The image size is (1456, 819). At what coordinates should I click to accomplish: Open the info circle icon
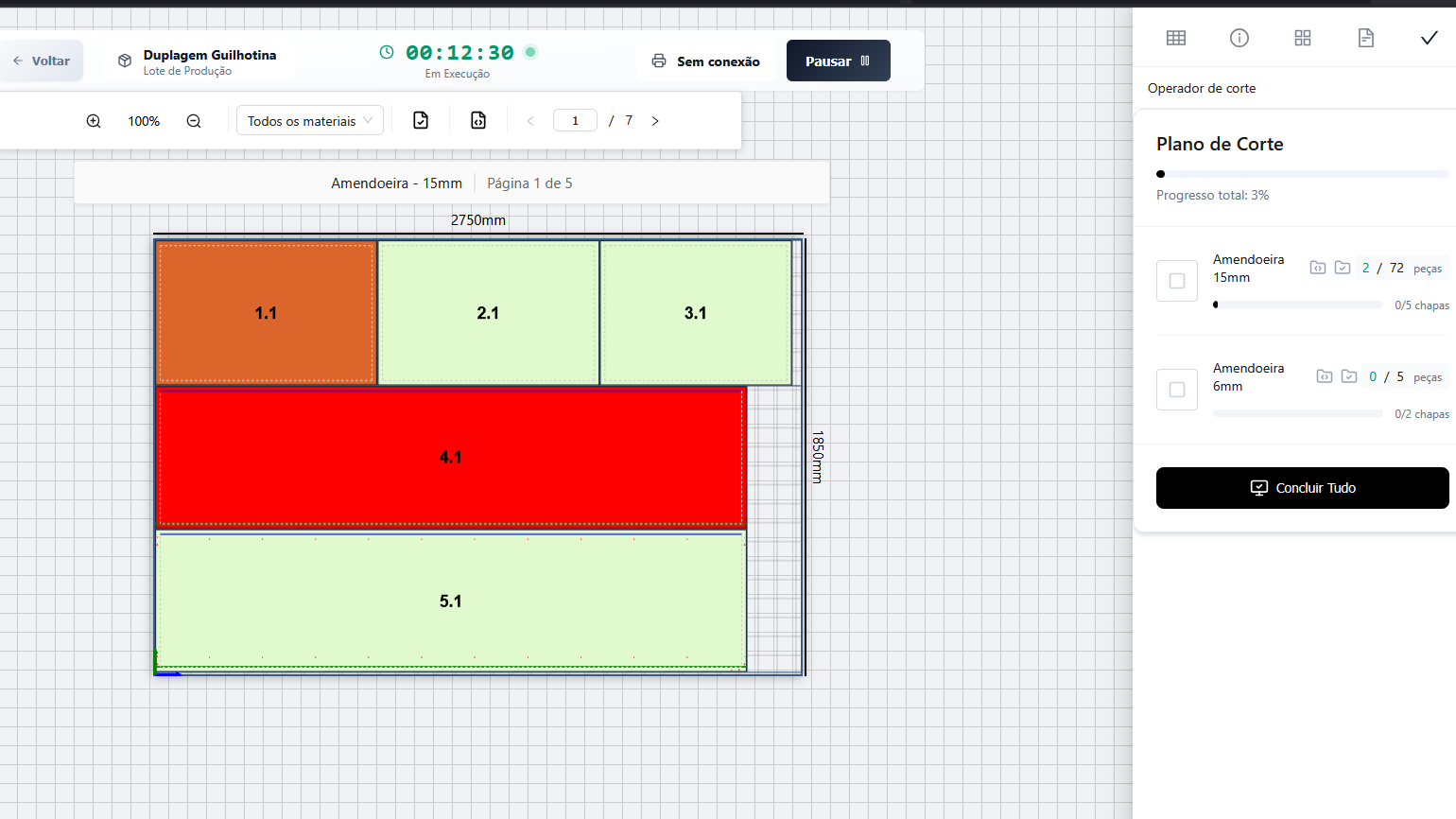[x=1239, y=38]
